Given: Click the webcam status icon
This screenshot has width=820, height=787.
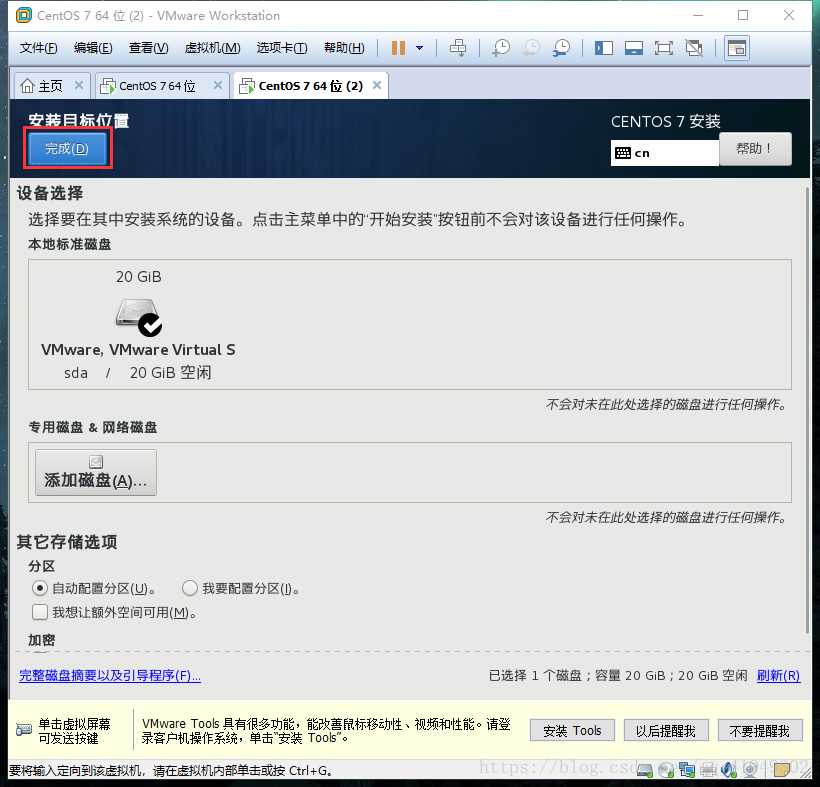Looking at the screenshot, I should 750,770.
